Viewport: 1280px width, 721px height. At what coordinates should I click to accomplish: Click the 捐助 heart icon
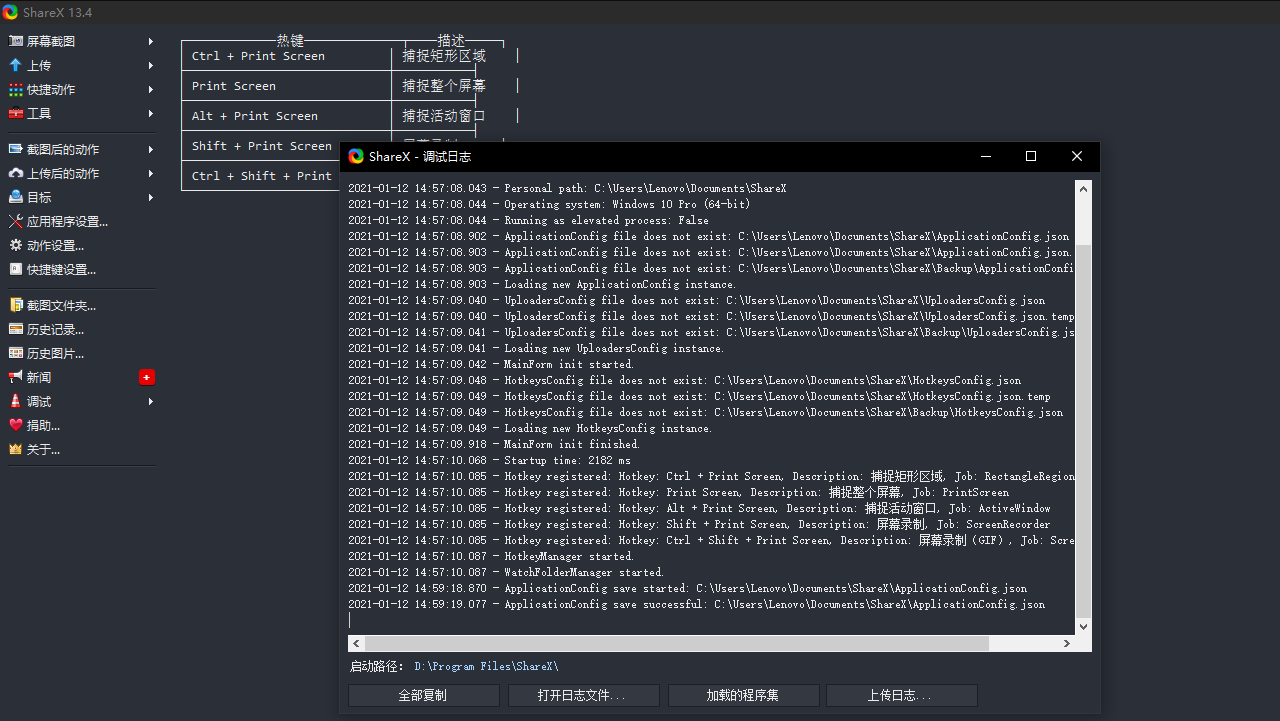(16, 425)
